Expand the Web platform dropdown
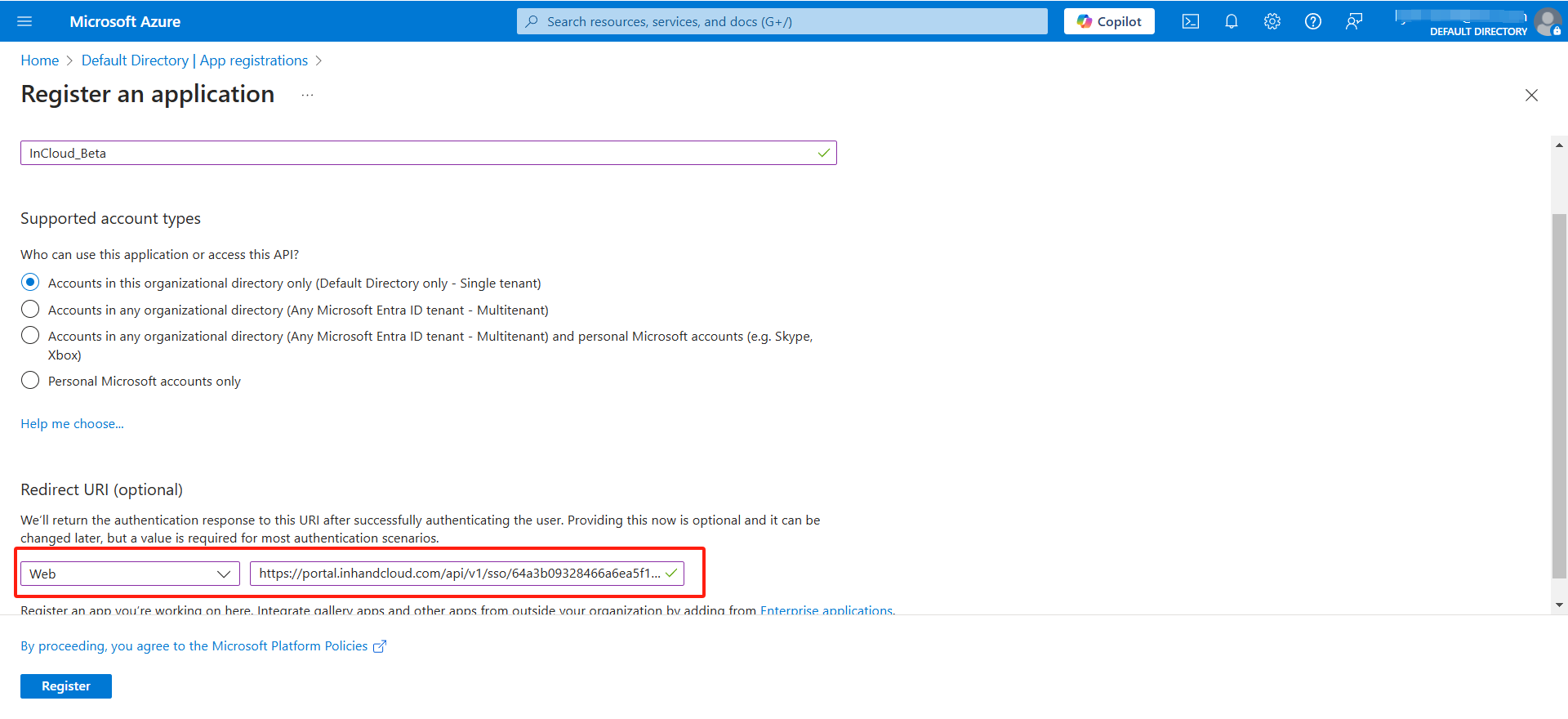Screen dimensions: 1568x719 pos(130,574)
